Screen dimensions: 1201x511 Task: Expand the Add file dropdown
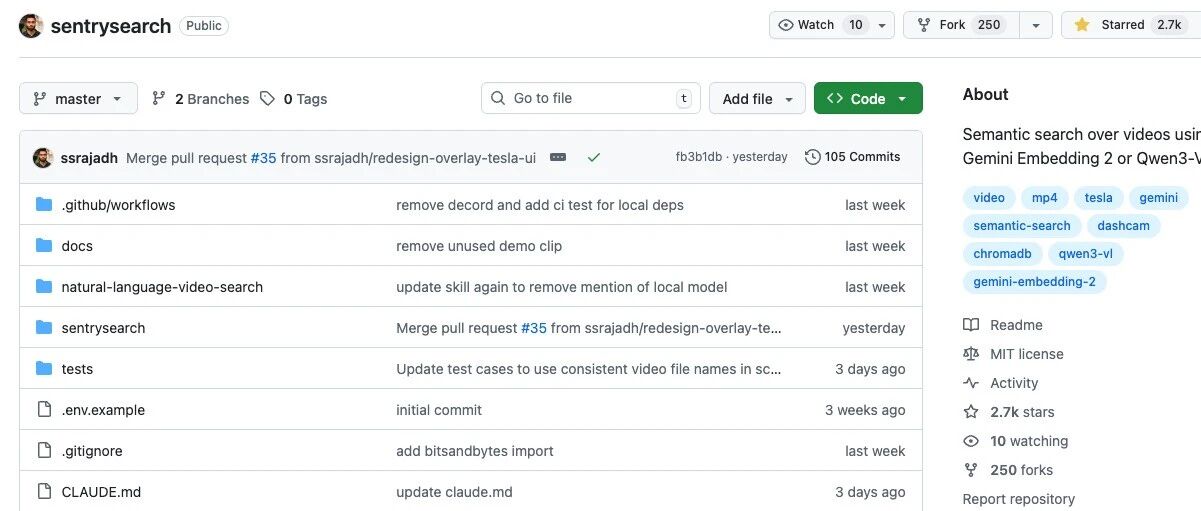tap(757, 99)
